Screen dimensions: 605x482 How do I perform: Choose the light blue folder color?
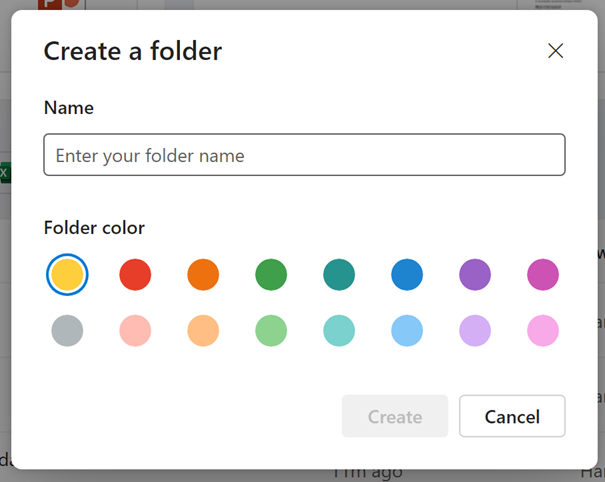point(407,330)
